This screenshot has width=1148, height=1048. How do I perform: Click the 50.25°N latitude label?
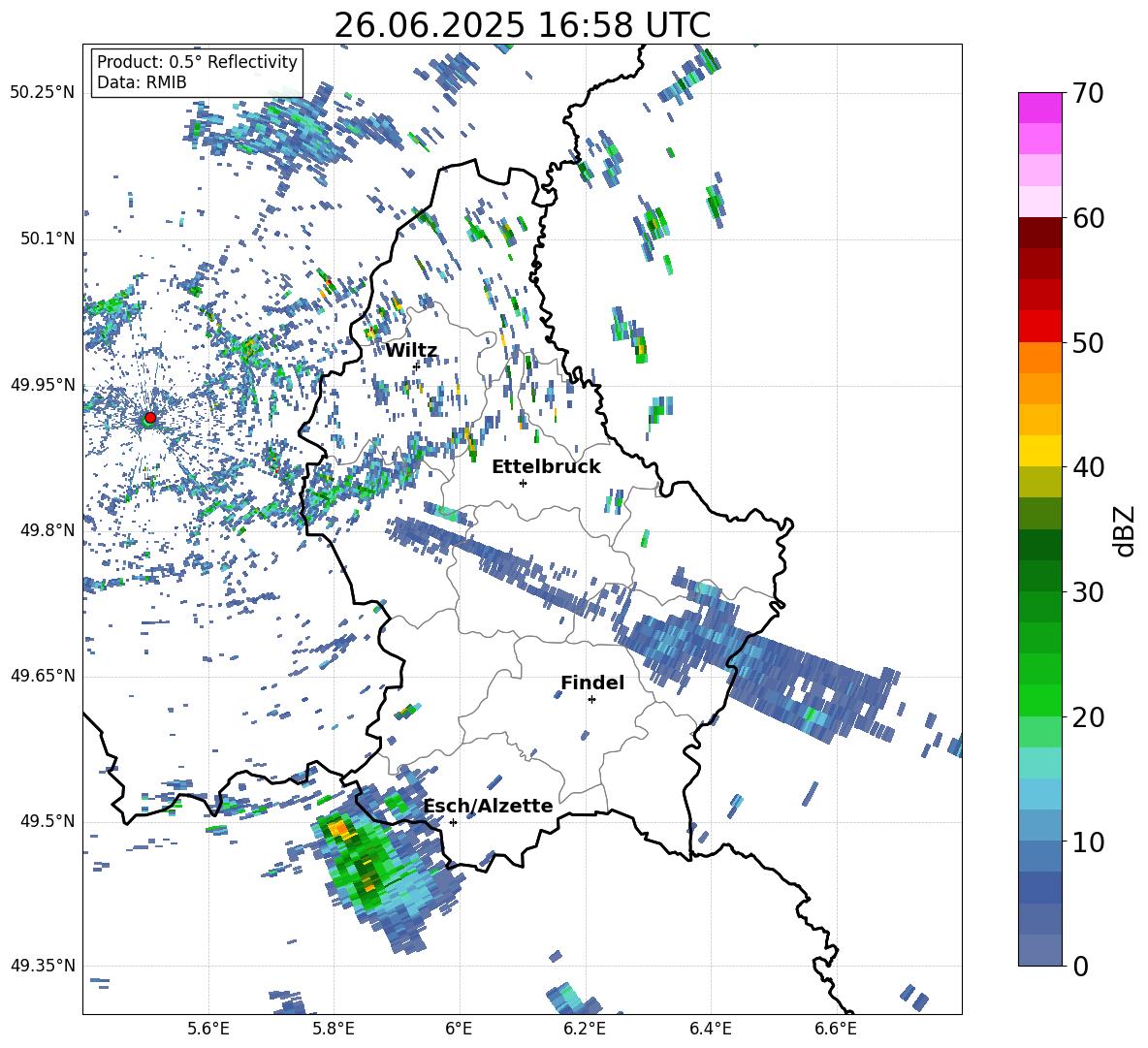click(43, 93)
